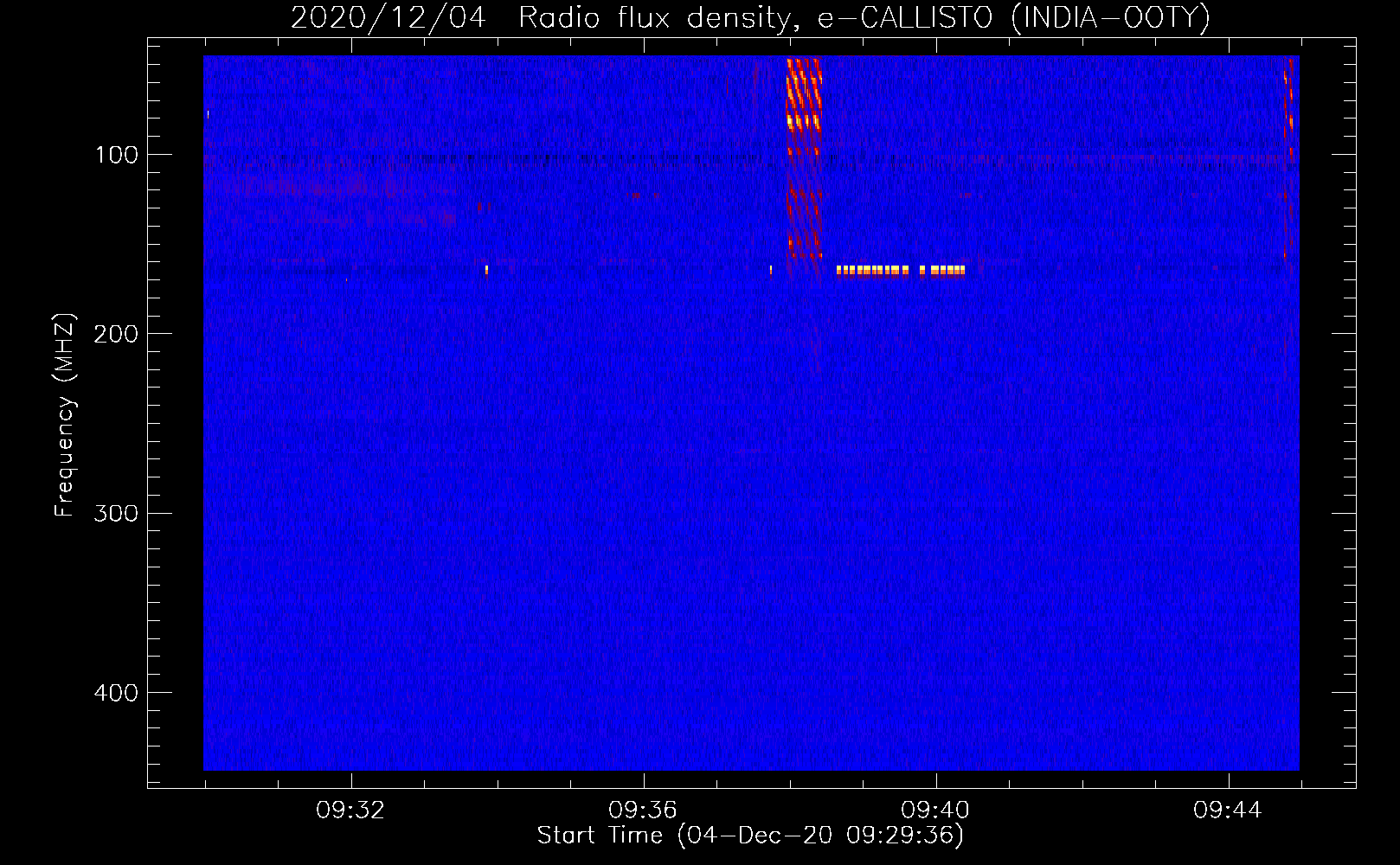Click the '09:32' time tick label
Screen dimensions: 1400x865
tap(350, 811)
